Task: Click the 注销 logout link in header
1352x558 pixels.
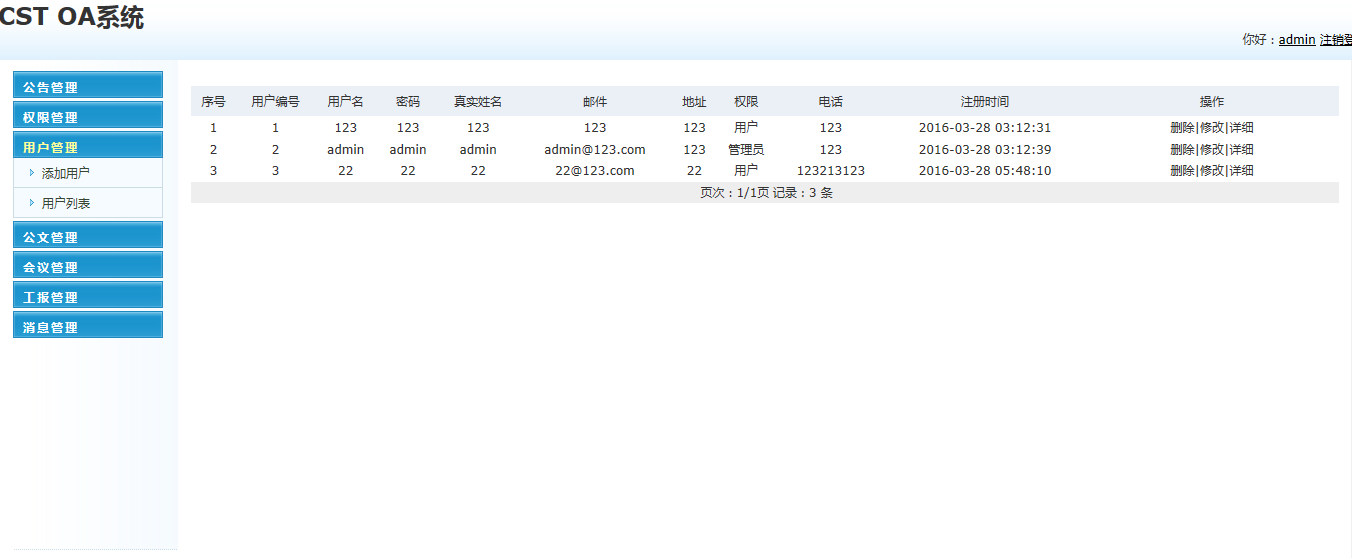Action: (x=1335, y=40)
